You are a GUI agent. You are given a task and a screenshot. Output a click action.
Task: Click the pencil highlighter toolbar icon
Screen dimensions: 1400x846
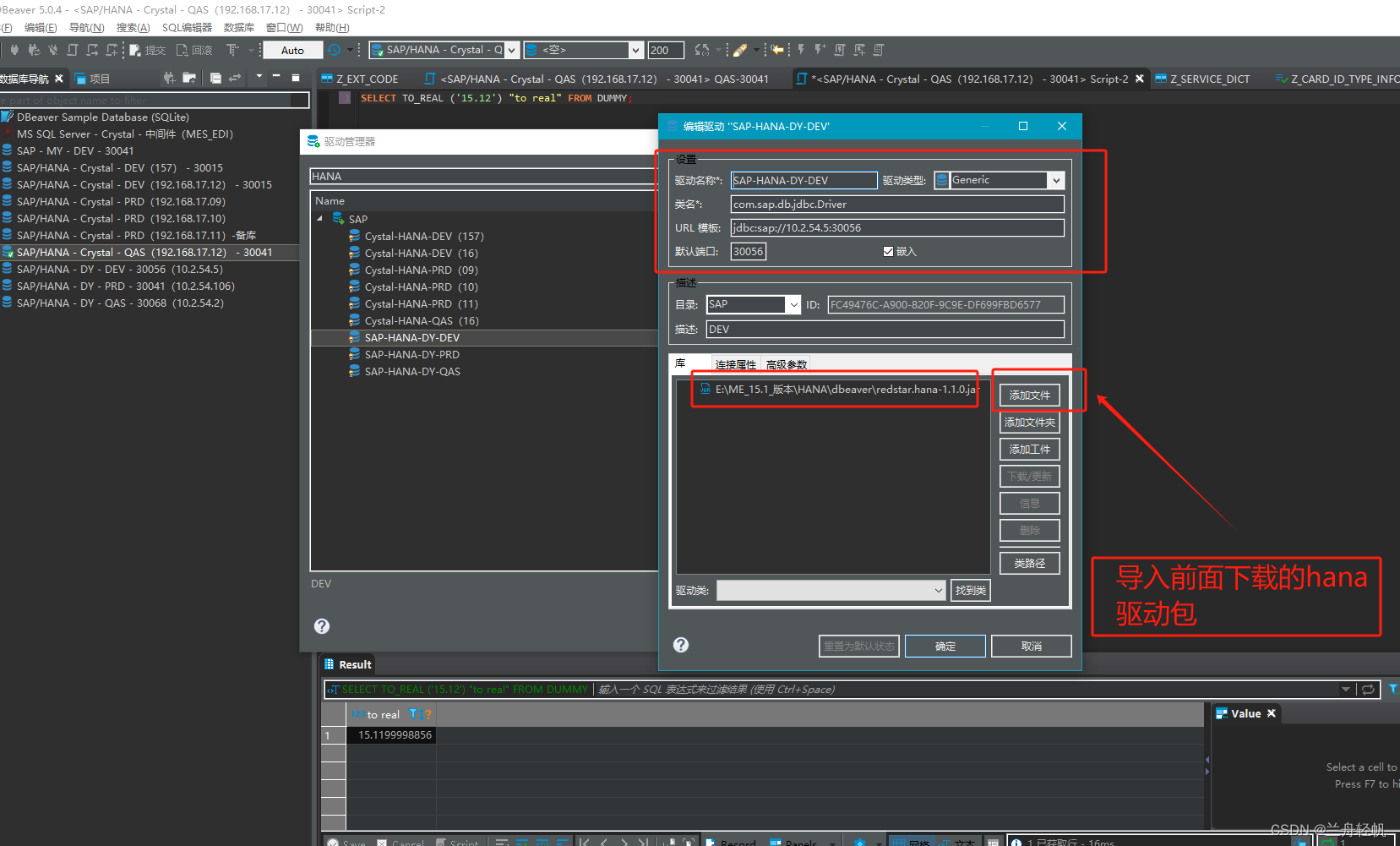point(740,50)
